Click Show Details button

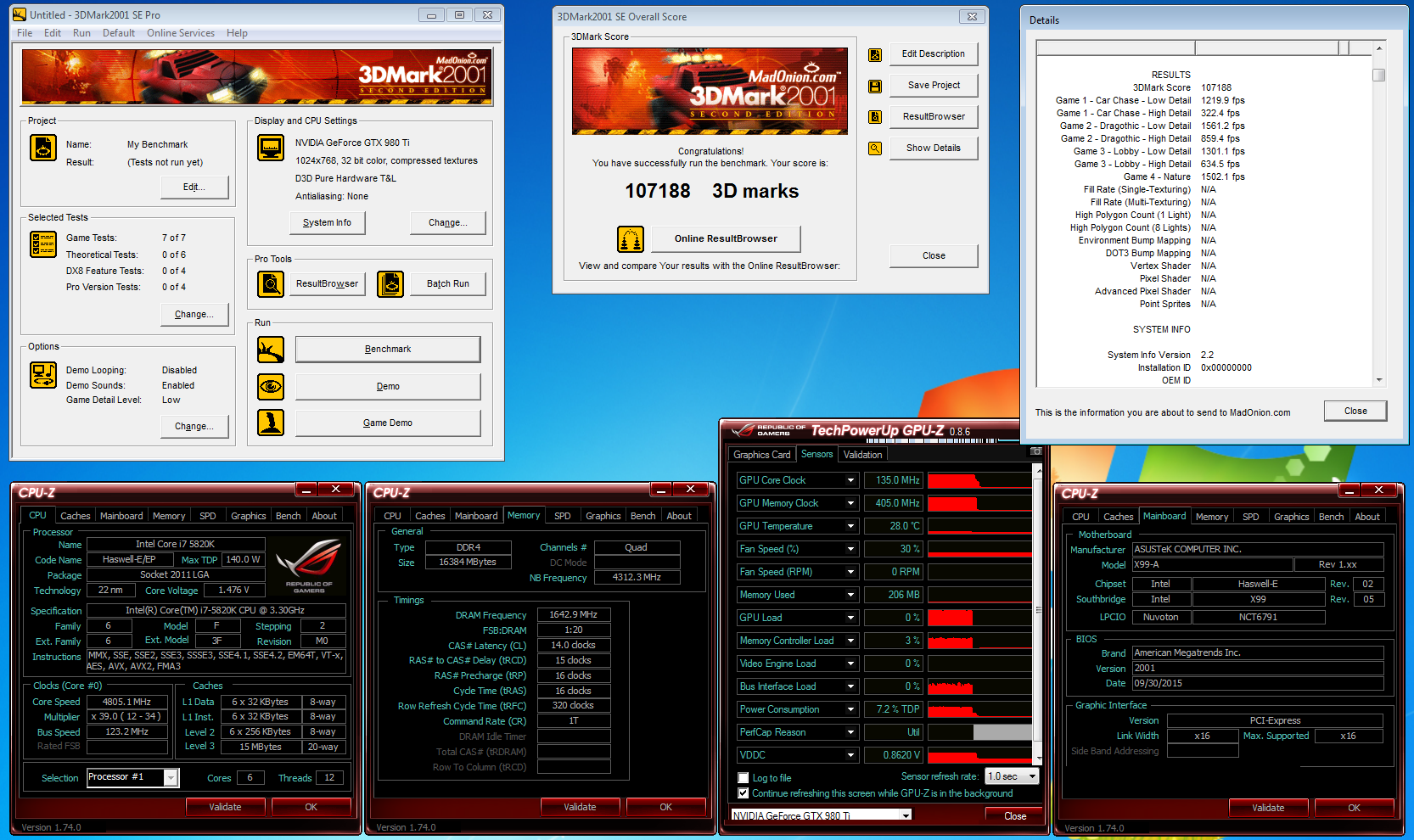click(x=934, y=148)
